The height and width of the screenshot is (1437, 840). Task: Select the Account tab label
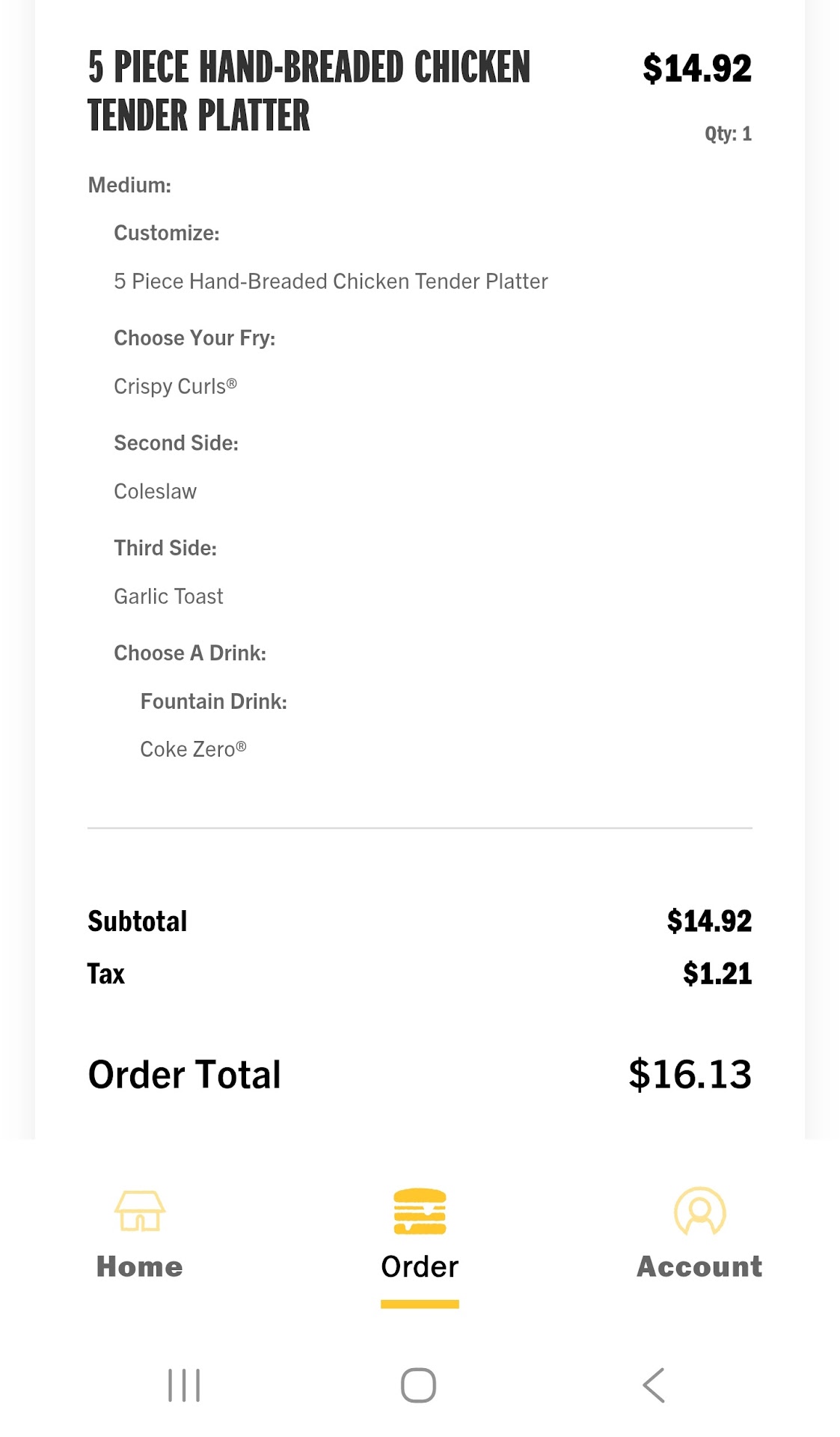pos(699,1266)
